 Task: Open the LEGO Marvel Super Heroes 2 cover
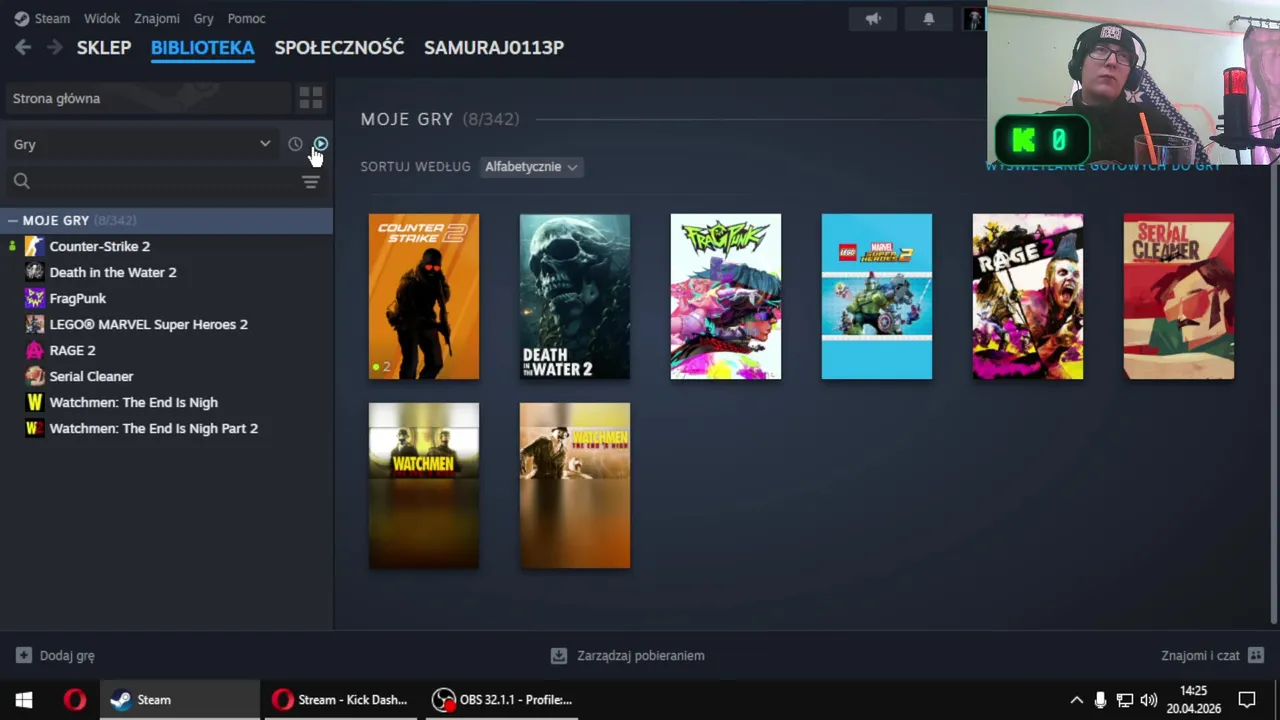coord(877,297)
